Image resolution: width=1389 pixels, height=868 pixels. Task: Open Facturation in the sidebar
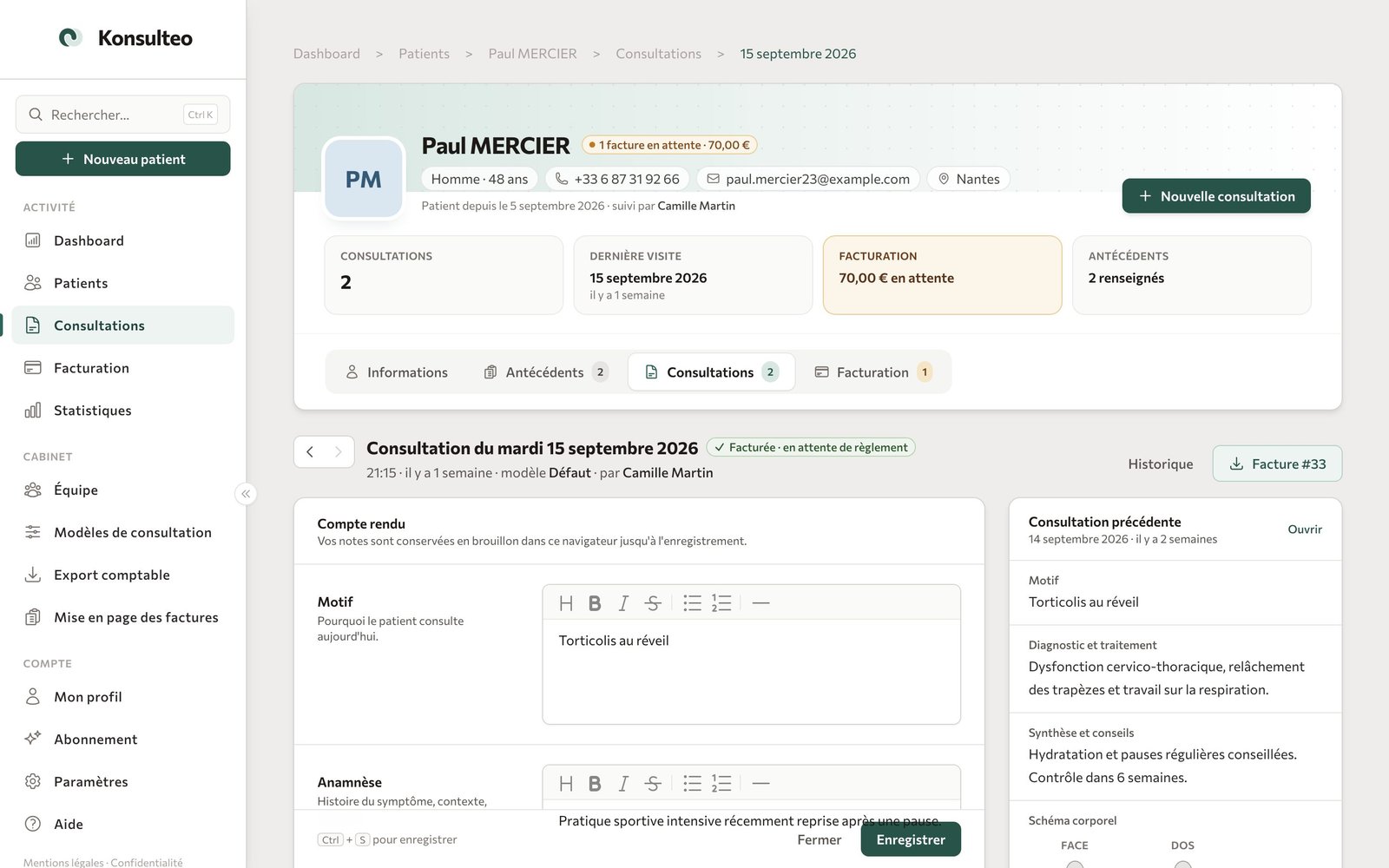[x=123, y=368]
